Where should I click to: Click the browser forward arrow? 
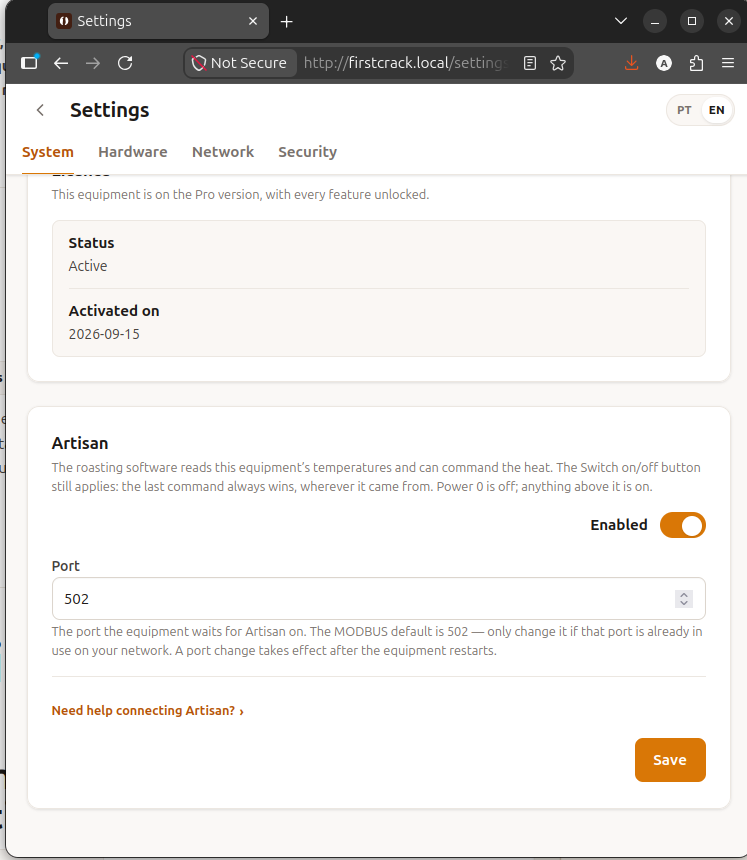pos(93,63)
